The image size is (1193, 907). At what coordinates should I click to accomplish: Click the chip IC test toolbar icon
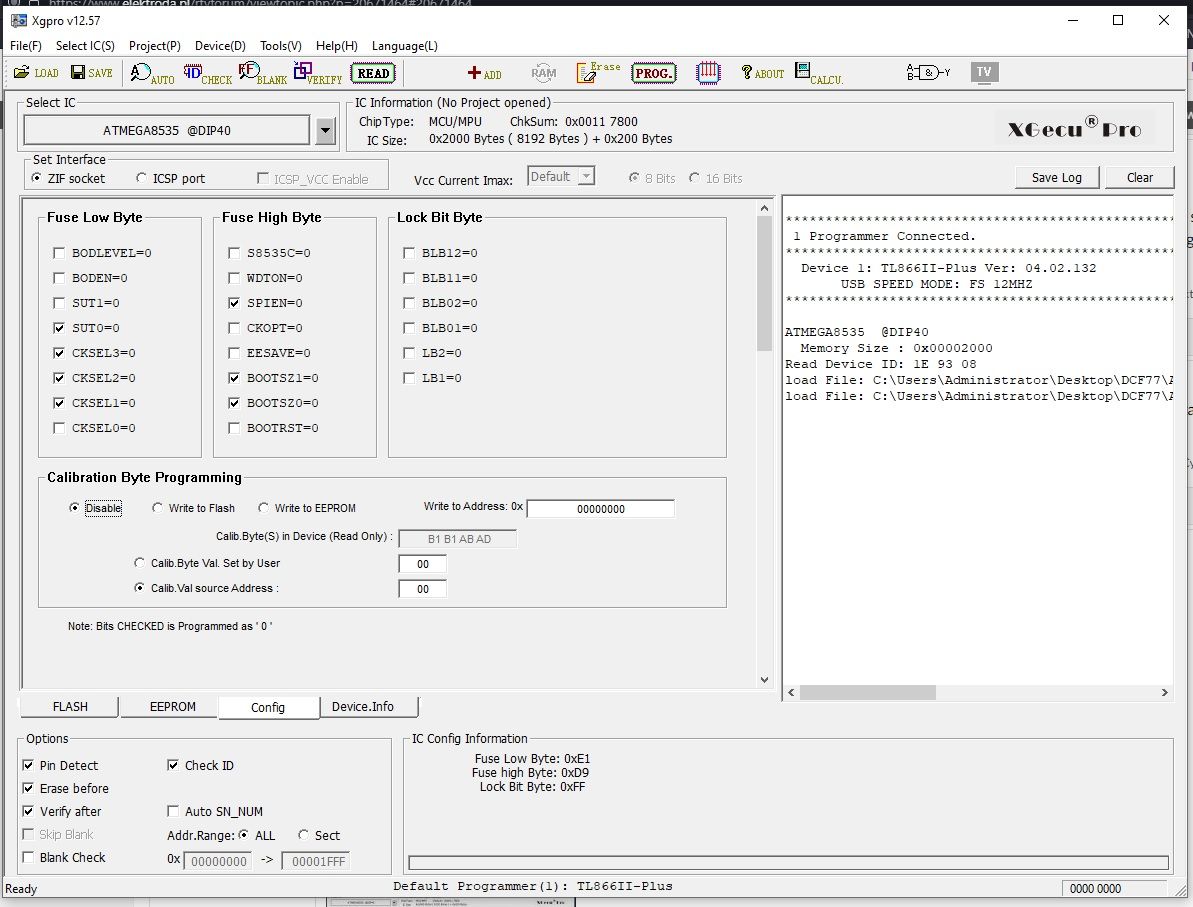point(708,73)
